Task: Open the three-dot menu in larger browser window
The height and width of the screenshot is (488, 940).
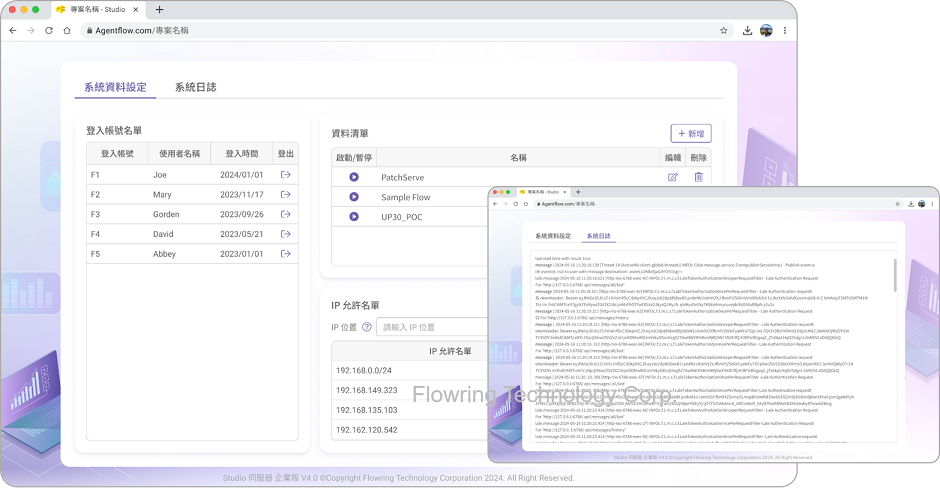Action: 785,30
